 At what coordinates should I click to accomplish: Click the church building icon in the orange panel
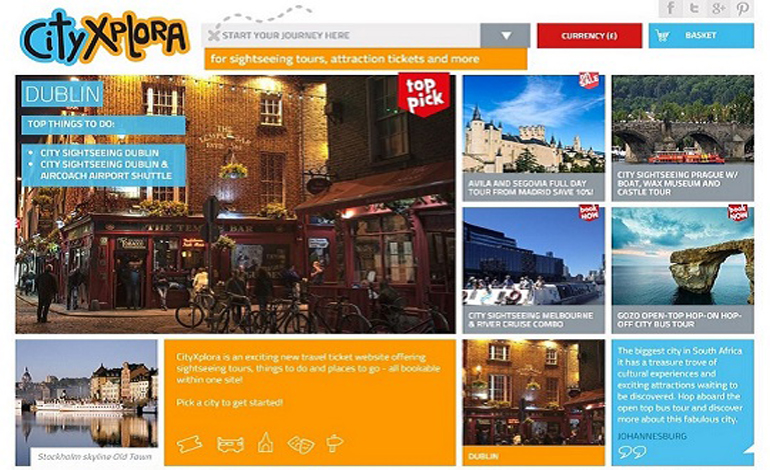[x=265, y=442]
